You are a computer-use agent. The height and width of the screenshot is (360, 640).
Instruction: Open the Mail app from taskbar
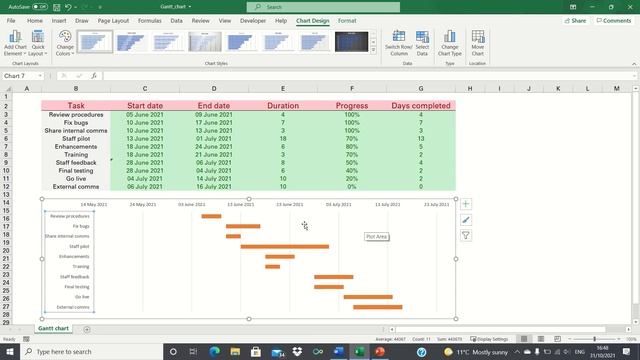[277, 351]
